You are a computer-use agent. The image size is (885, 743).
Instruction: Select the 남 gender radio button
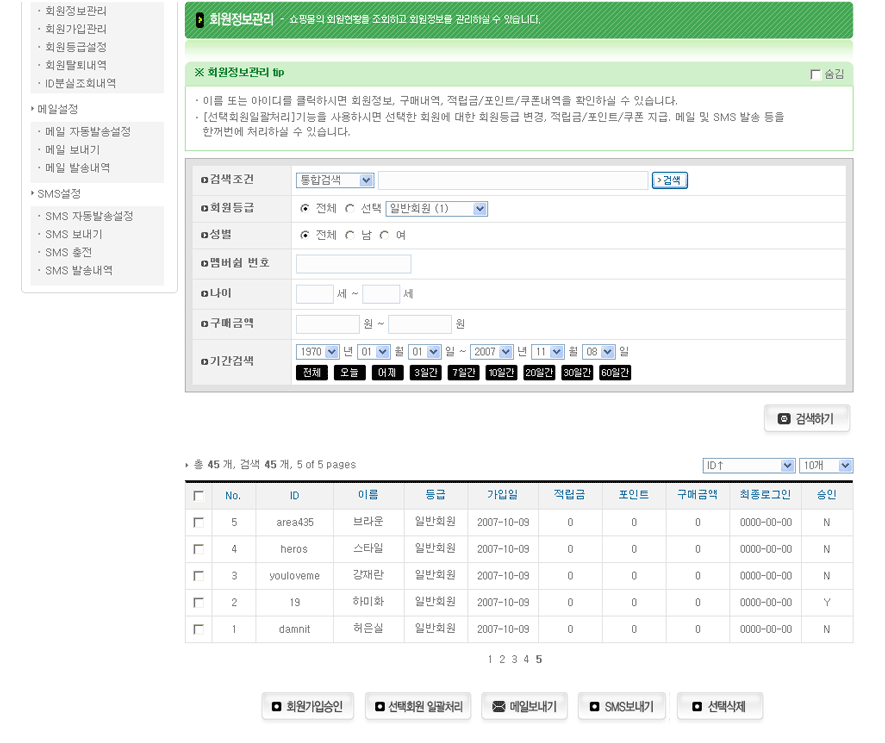point(350,235)
